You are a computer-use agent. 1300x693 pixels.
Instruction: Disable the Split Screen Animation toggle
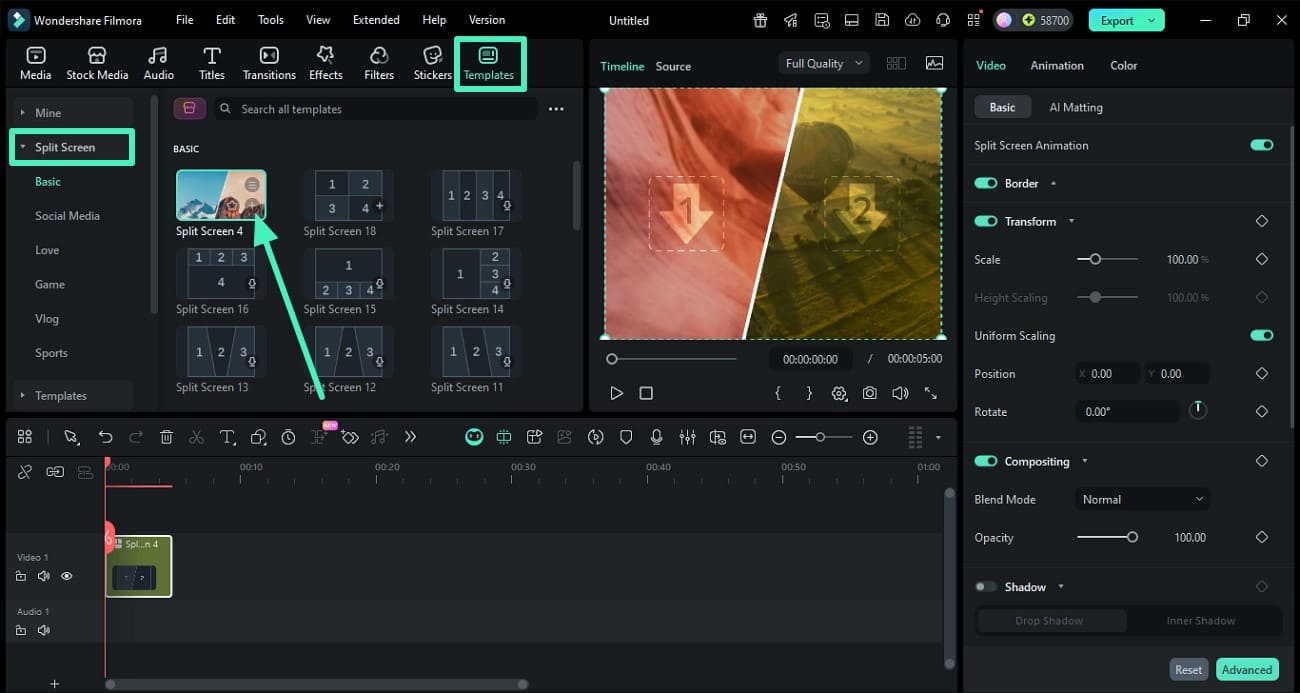(x=1262, y=145)
